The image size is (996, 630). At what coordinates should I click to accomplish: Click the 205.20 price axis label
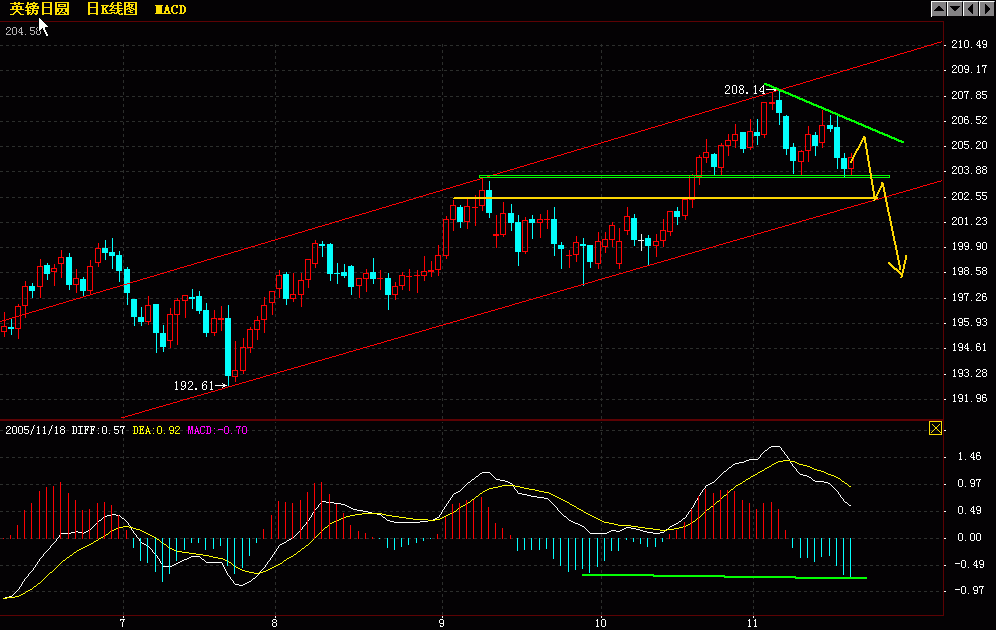pyautogui.click(x=969, y=145)
